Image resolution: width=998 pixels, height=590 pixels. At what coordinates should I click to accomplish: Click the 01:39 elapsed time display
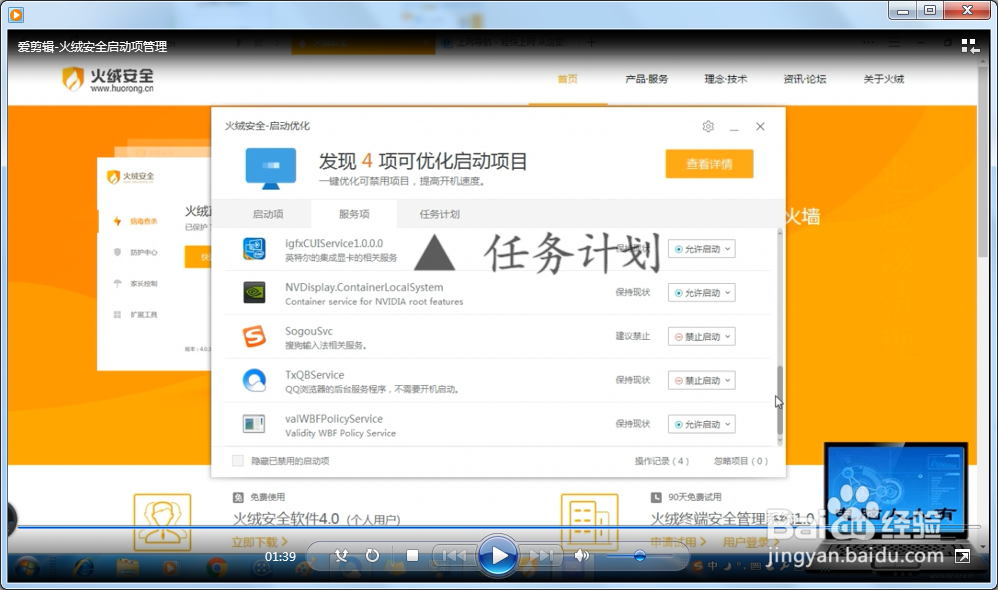[x=280, y=556]
